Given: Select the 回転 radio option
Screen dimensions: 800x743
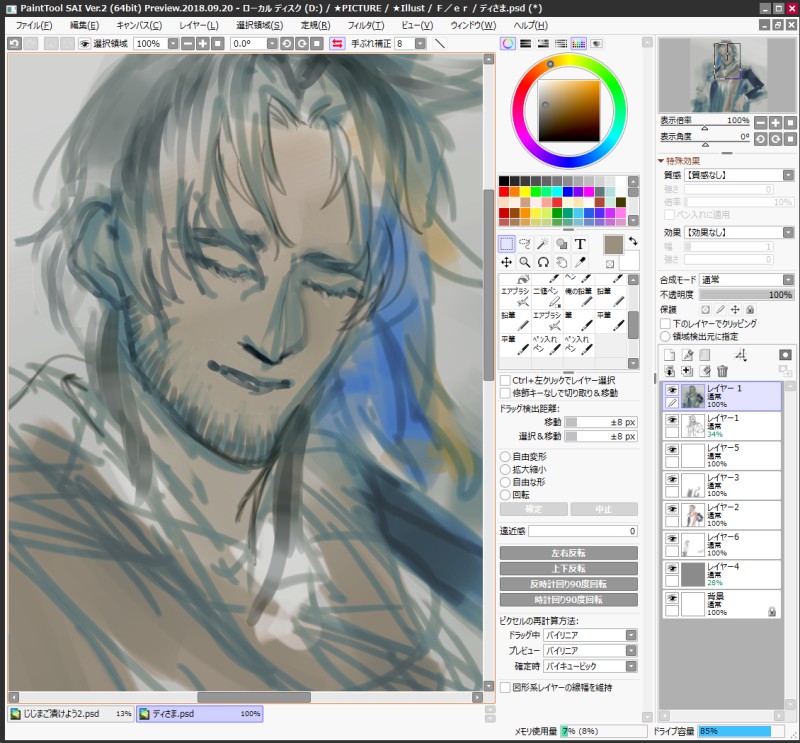Looking at the screenshot, I should click(x=505, y=494).
